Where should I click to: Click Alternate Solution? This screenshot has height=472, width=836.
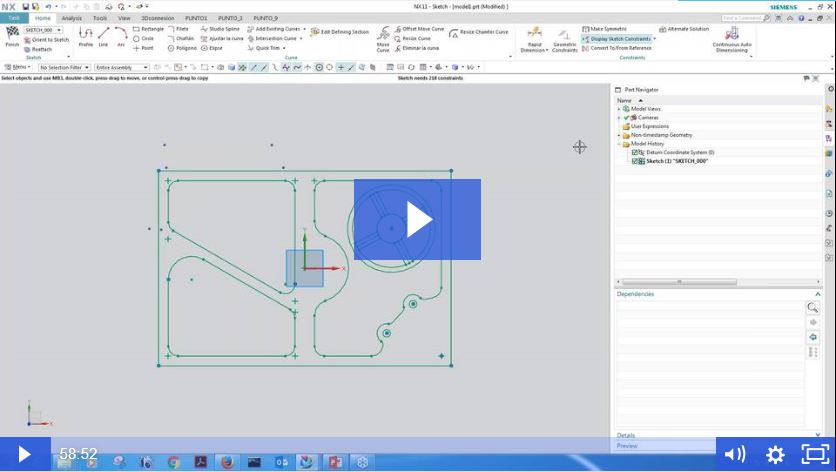click(x=684, y=29)
